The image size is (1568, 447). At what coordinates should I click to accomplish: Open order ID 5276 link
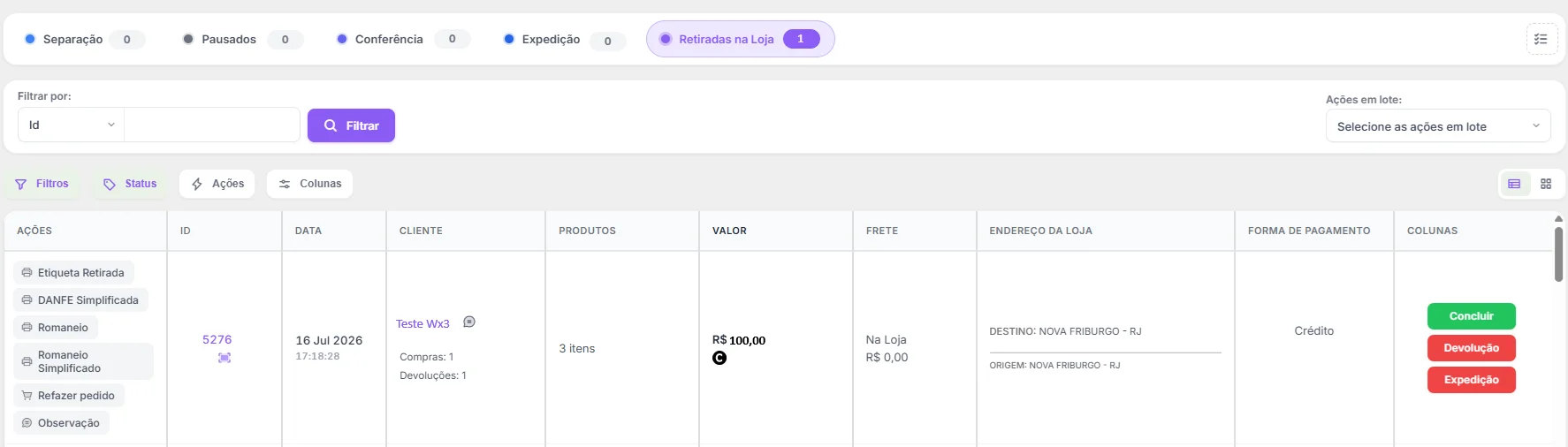(217, 339)
